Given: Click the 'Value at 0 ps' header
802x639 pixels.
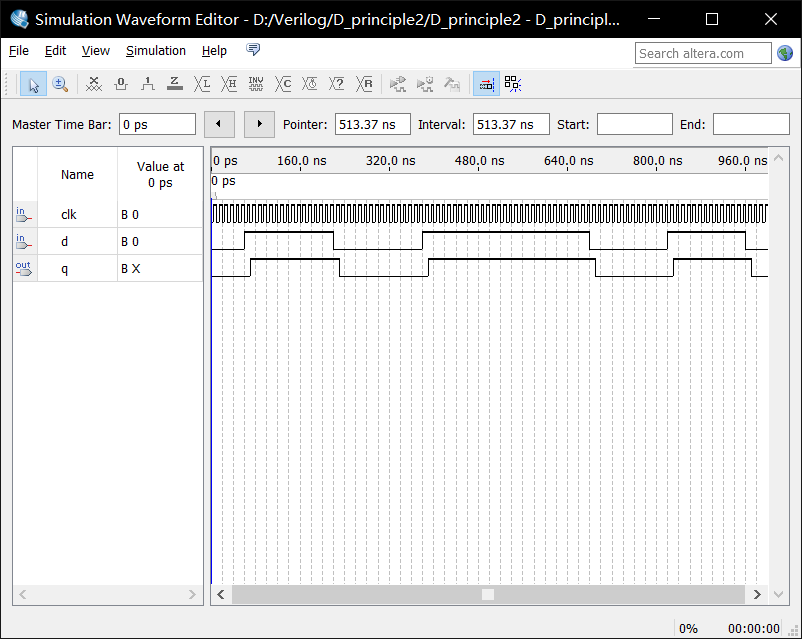Looking at the screenshot, I should 160,174.
